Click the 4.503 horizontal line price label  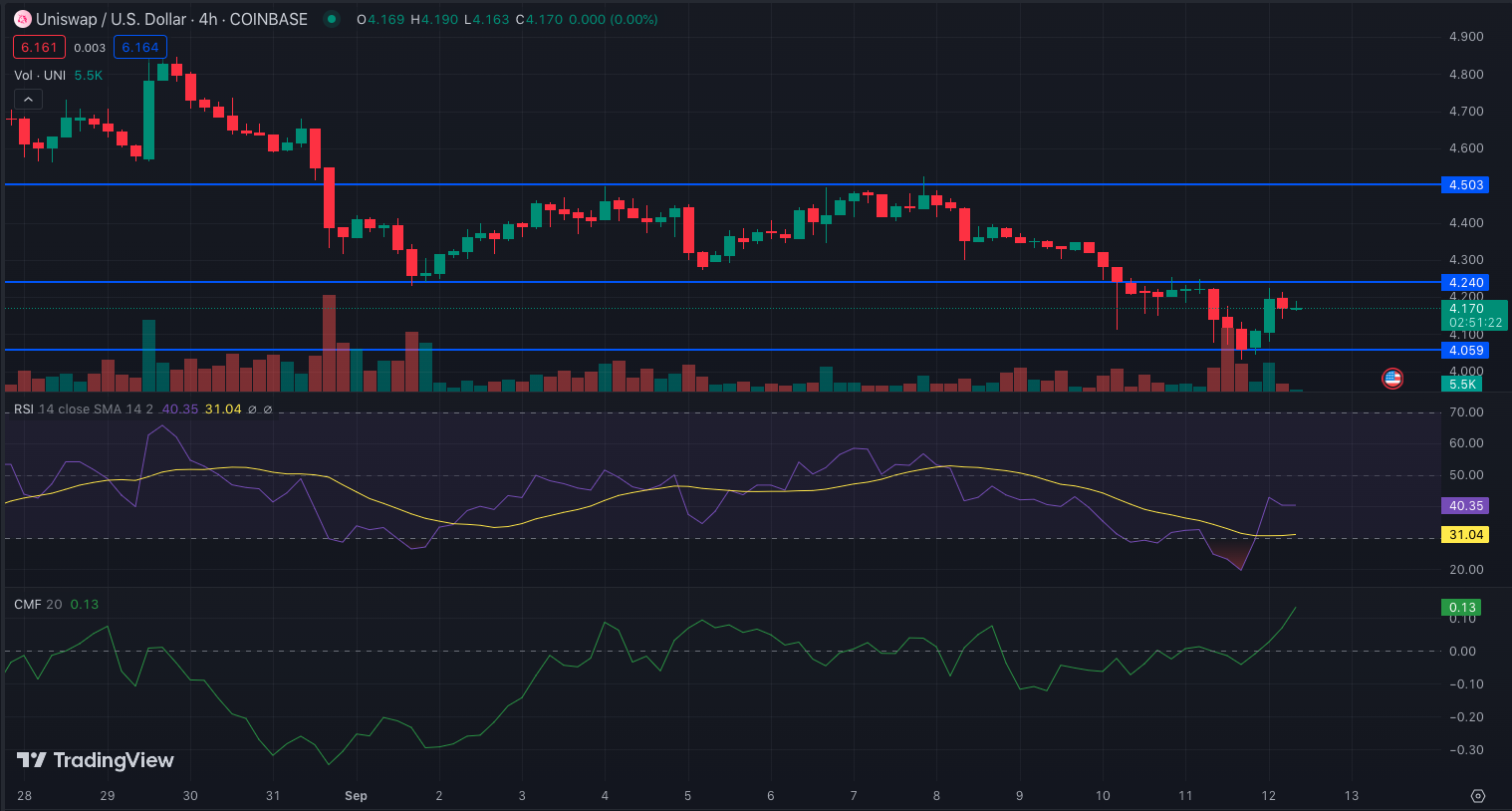pyautogui.click(x=1465, y=185)
